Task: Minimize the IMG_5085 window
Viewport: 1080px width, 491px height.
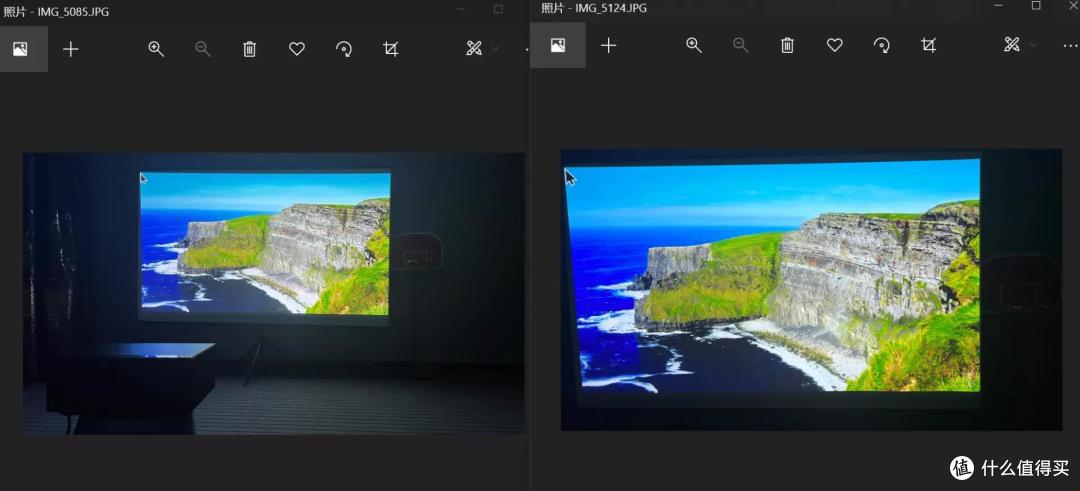Action: tap(461, 9)
